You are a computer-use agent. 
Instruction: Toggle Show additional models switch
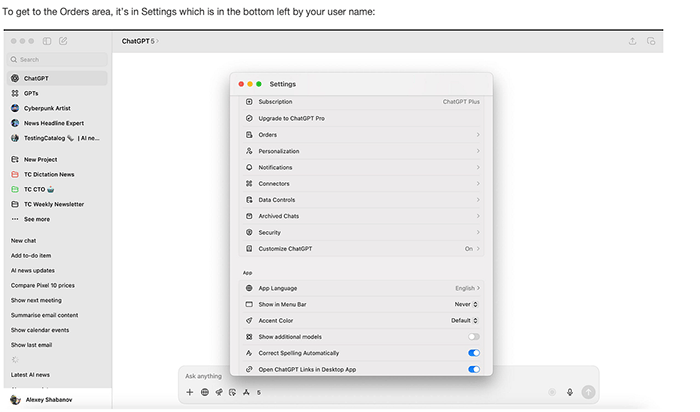tap(474, 337)
